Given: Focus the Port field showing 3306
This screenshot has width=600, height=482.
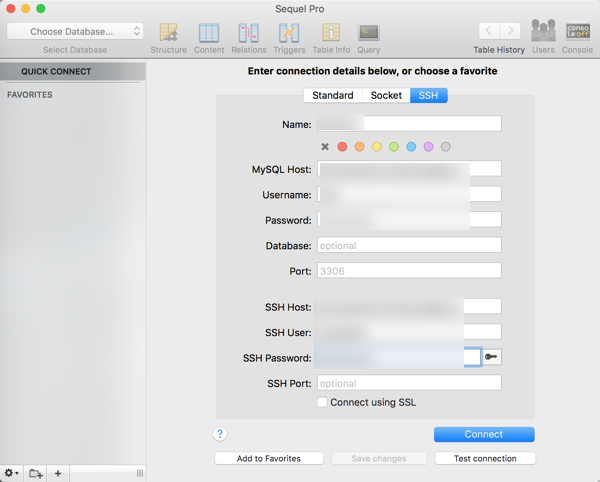Looking at the screenshot, I should [409, 270].
